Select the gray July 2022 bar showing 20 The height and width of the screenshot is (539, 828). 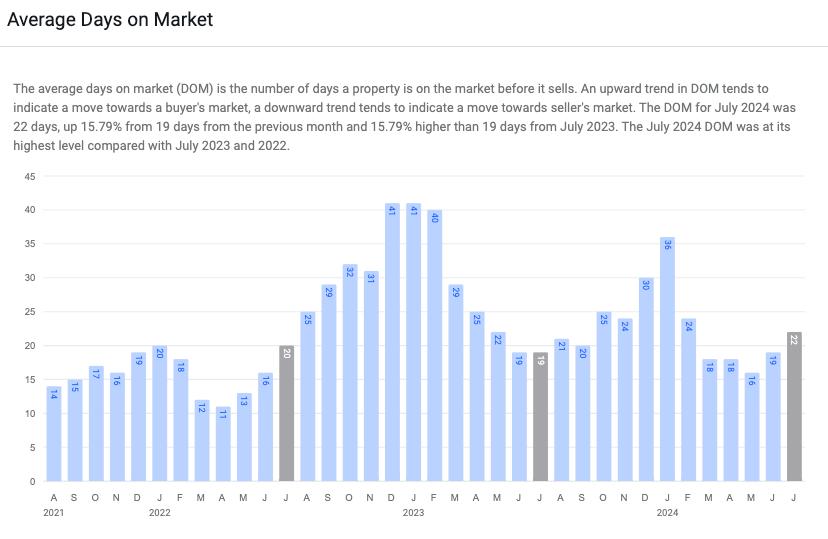coord(287,413)
